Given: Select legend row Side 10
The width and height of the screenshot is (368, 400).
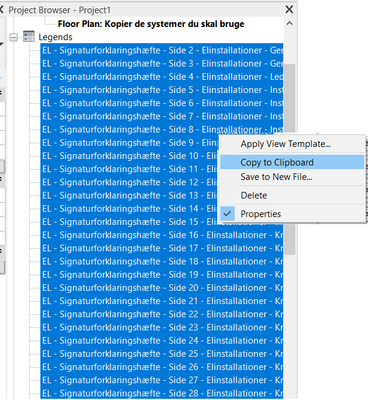Looking at the screenshot, I should [129, 156].
